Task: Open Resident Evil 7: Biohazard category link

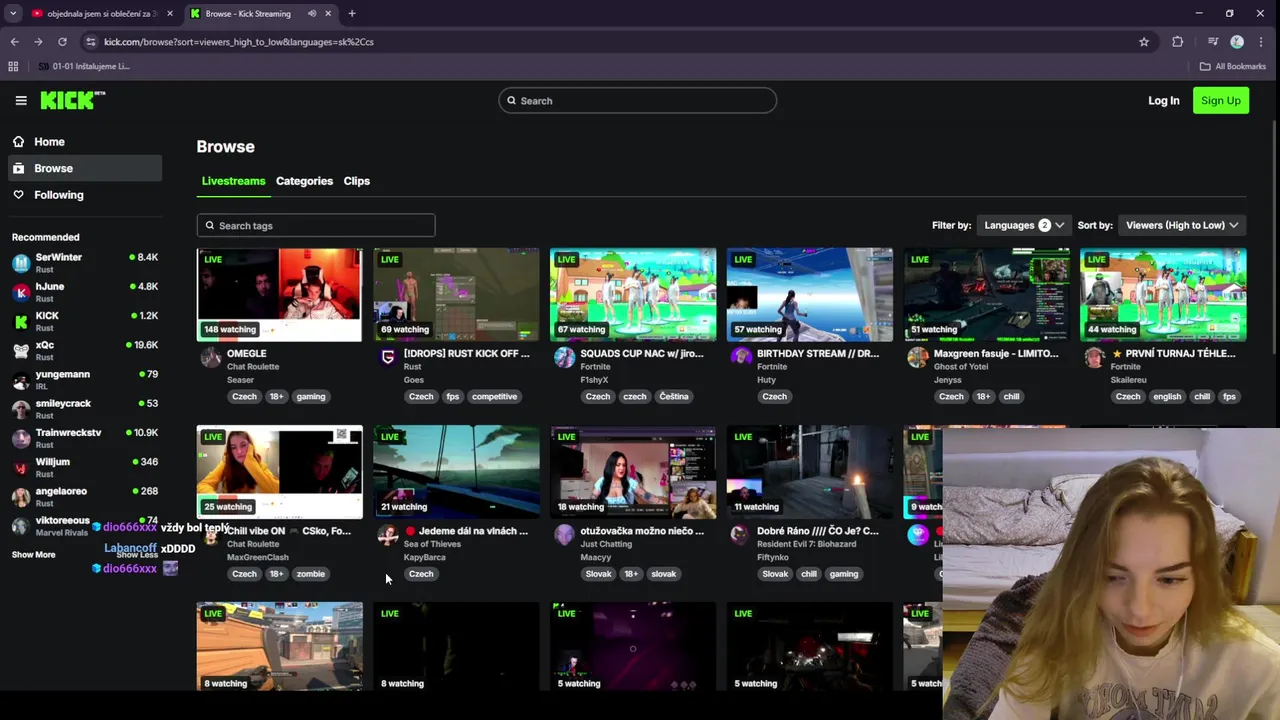Action: point(807,544)
